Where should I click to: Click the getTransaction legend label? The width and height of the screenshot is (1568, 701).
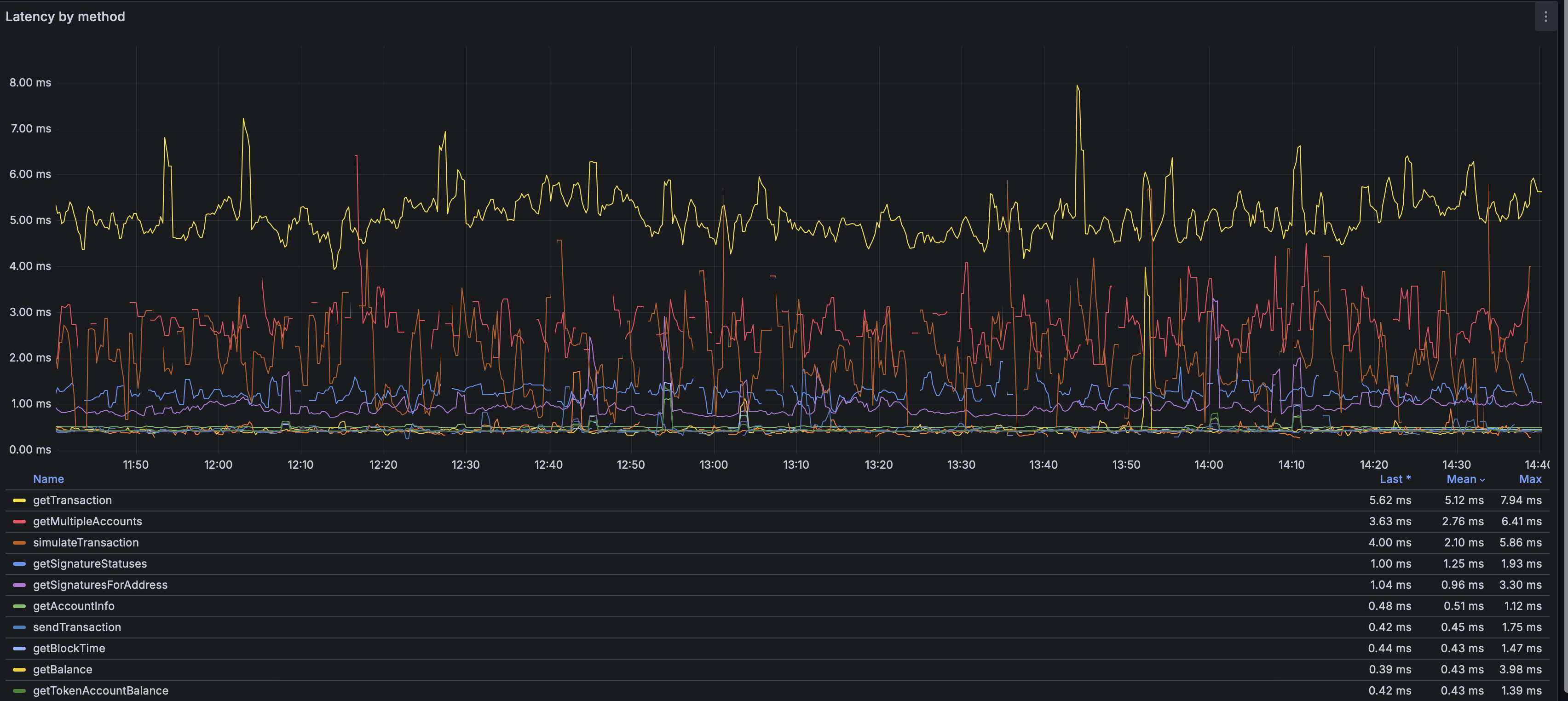click(72, 501)
